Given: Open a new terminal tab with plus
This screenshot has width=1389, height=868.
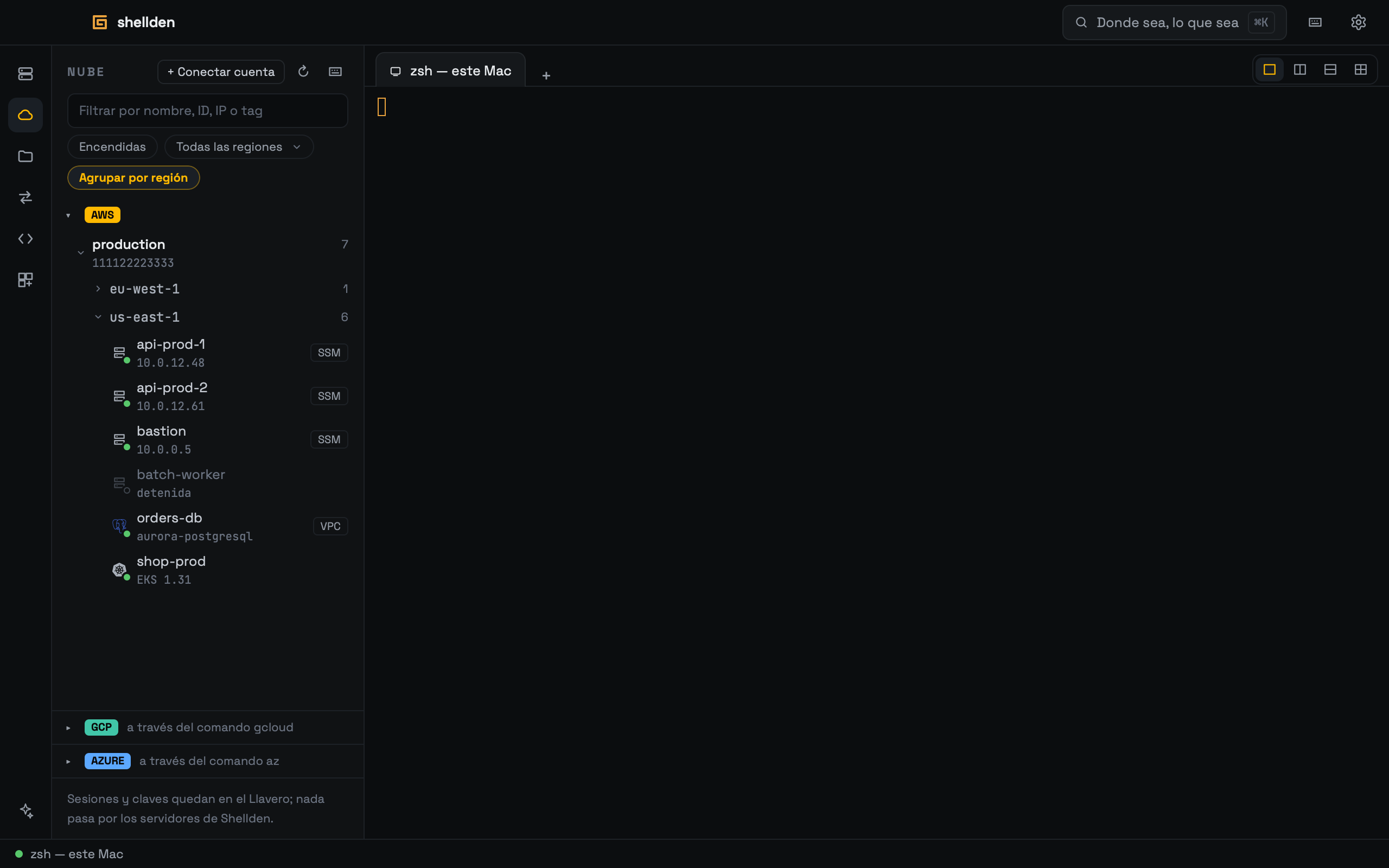Looking at the screenshot, I should pos(546,75).
